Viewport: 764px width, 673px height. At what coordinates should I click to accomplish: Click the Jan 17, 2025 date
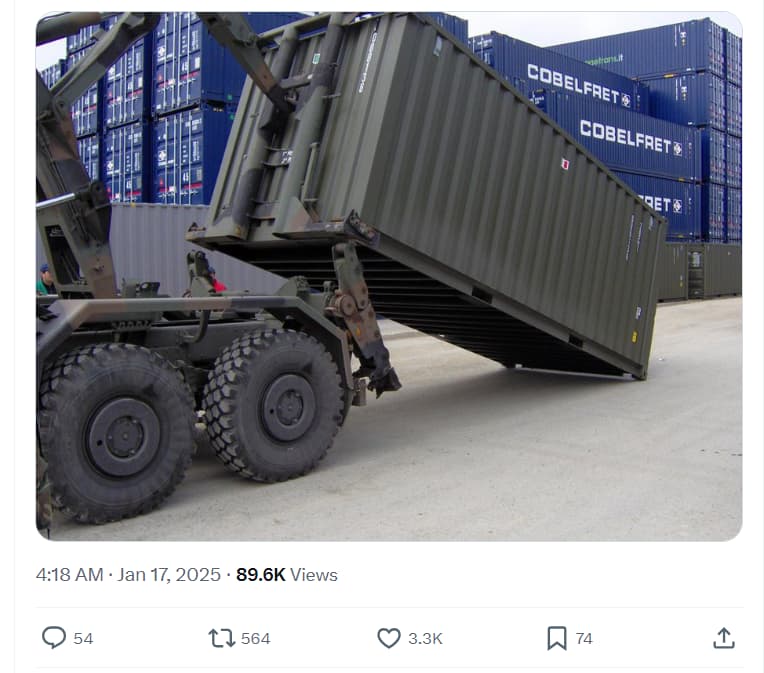[x=169, y=575]
